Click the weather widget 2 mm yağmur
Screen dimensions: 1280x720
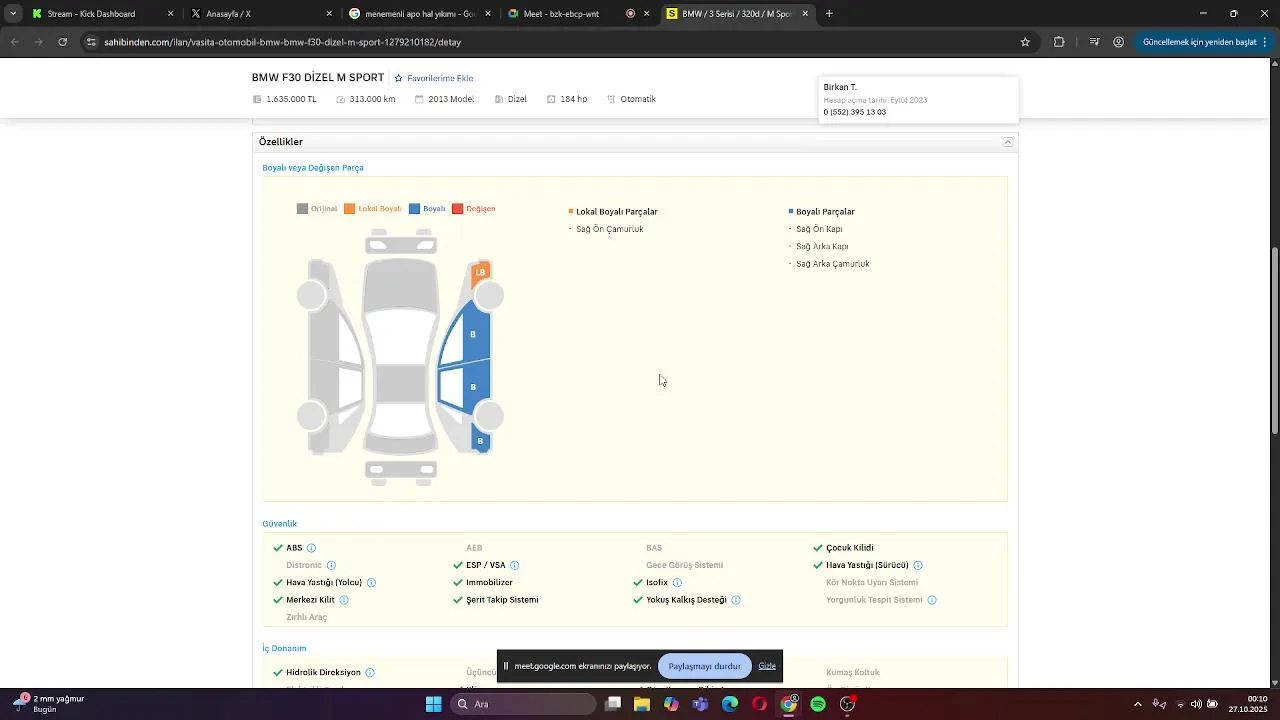50,704
